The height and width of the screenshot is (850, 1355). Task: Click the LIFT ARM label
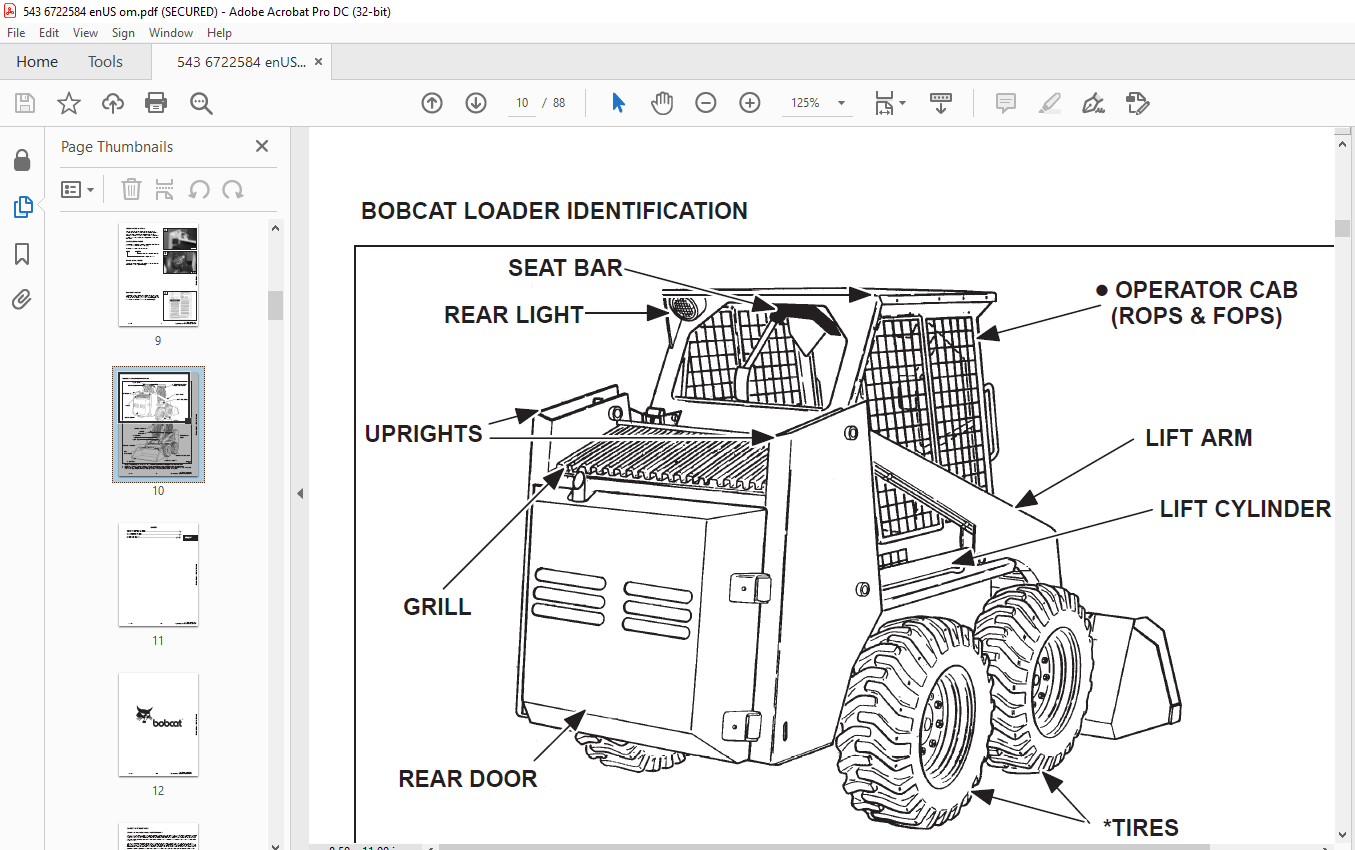[1199, 438]
